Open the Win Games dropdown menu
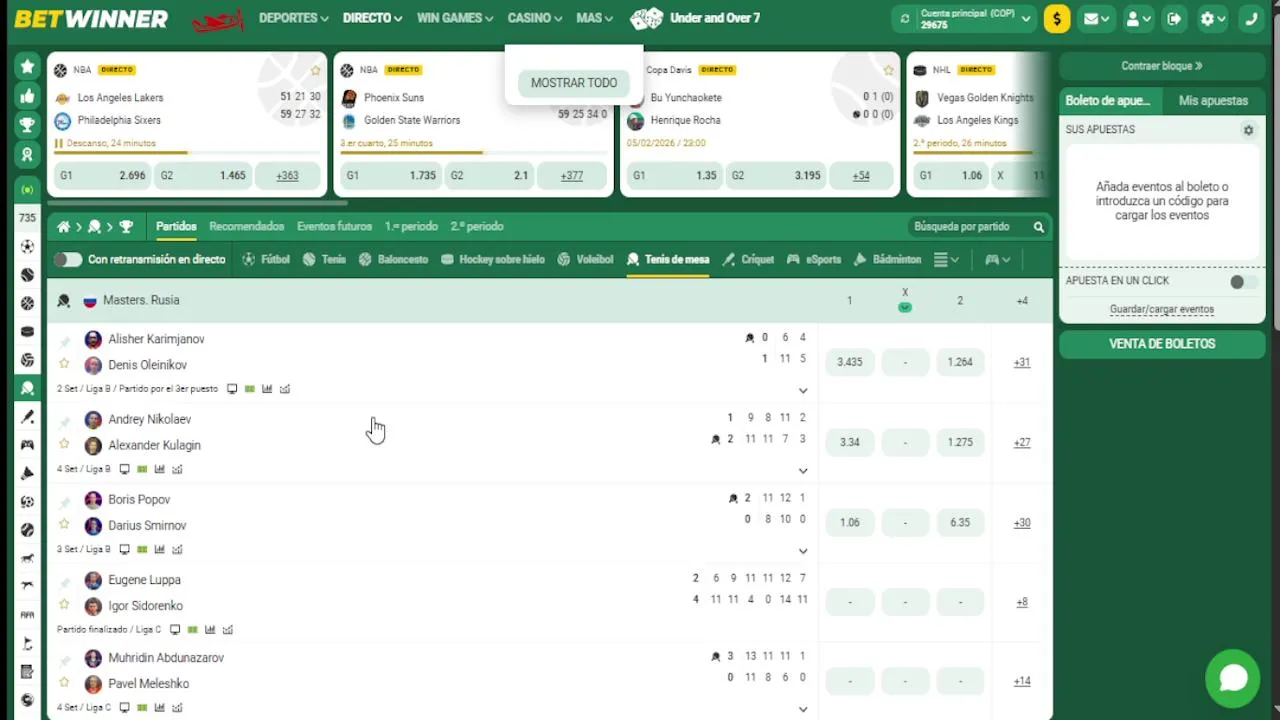 coord(455,18)
